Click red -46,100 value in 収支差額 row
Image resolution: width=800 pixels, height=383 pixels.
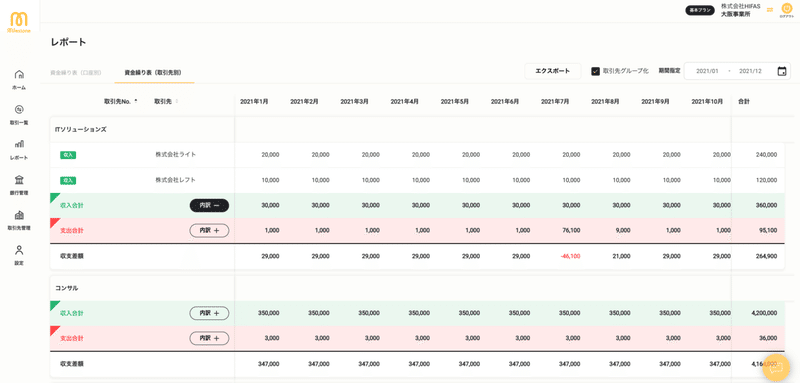coord(569,256)
